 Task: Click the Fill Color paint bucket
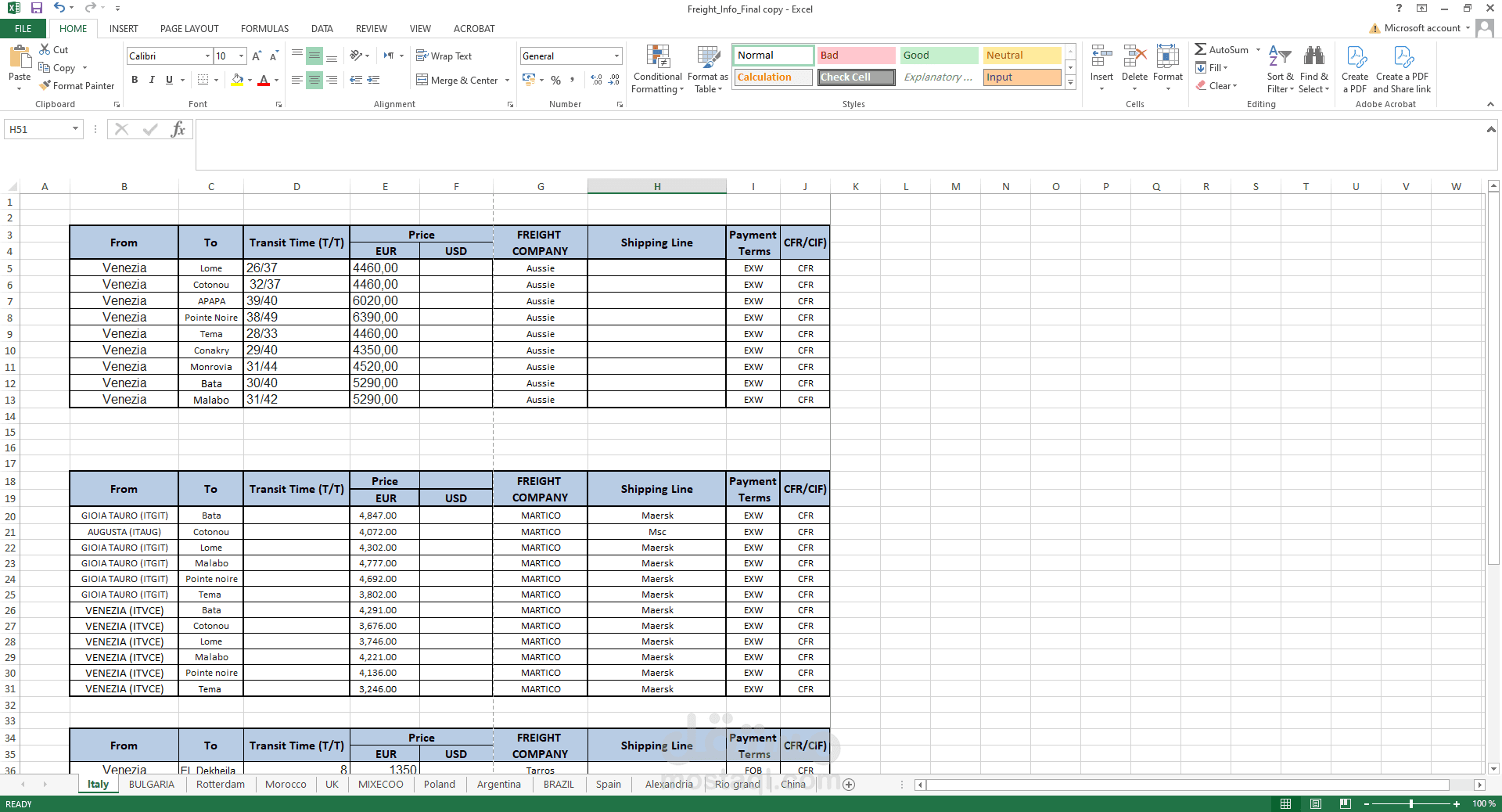point(237,80)
